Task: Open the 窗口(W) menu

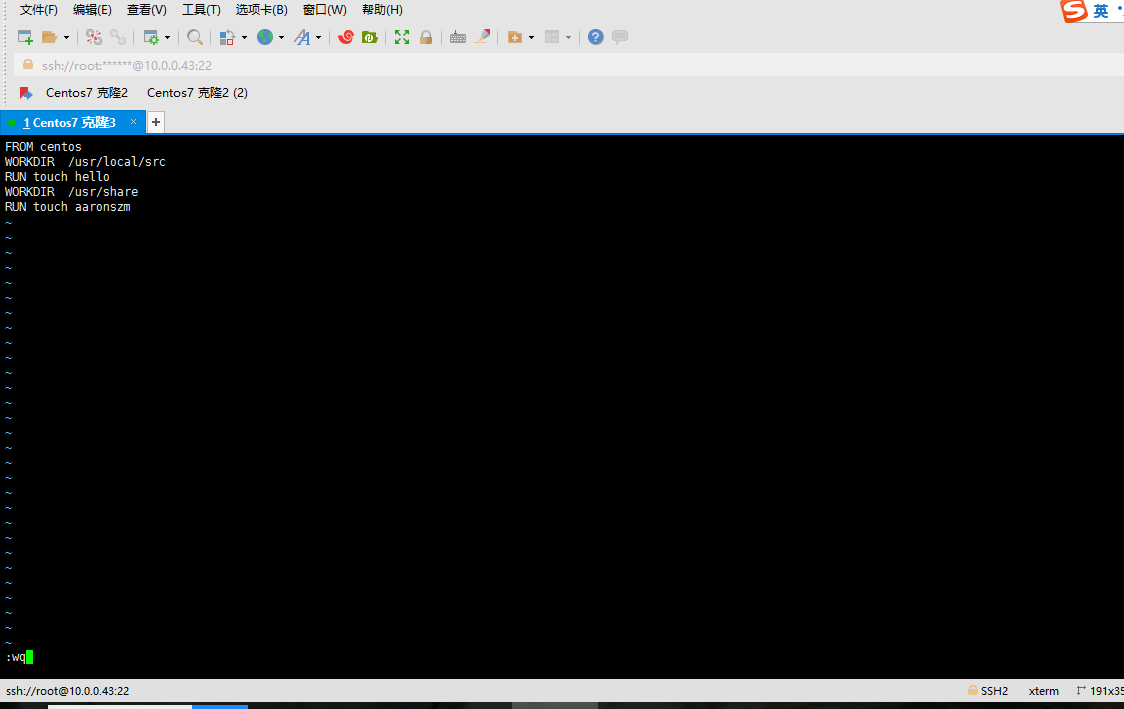Action: [x=325, y=10]
